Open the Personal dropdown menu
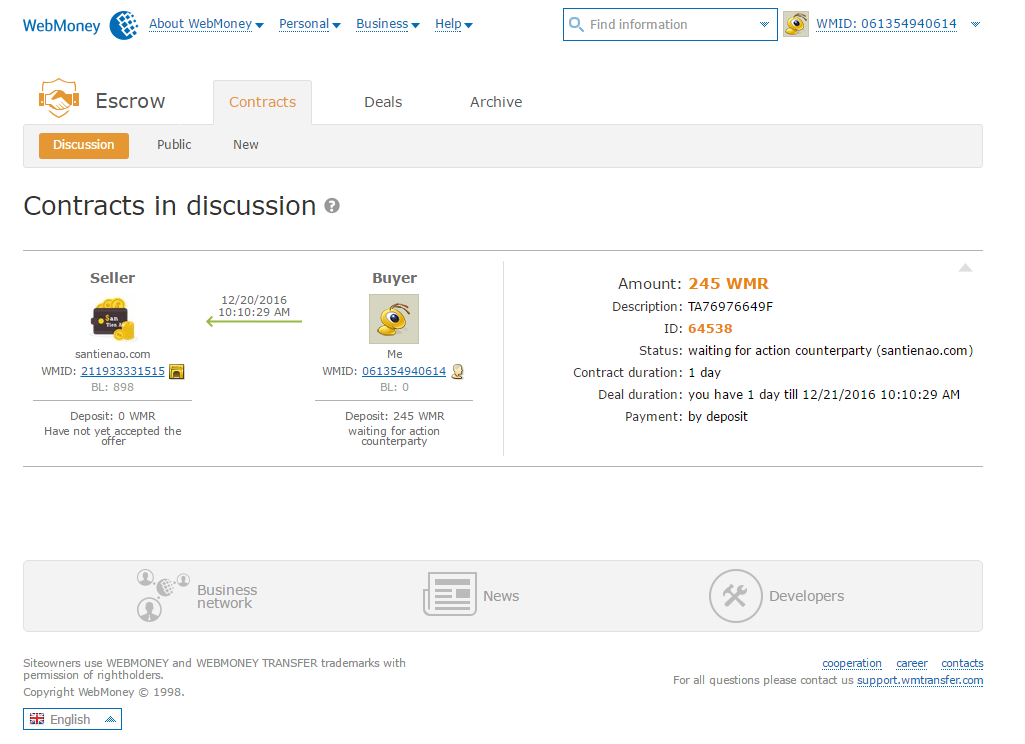This screenshot has width=1025, height=744. tap(310, 24)
